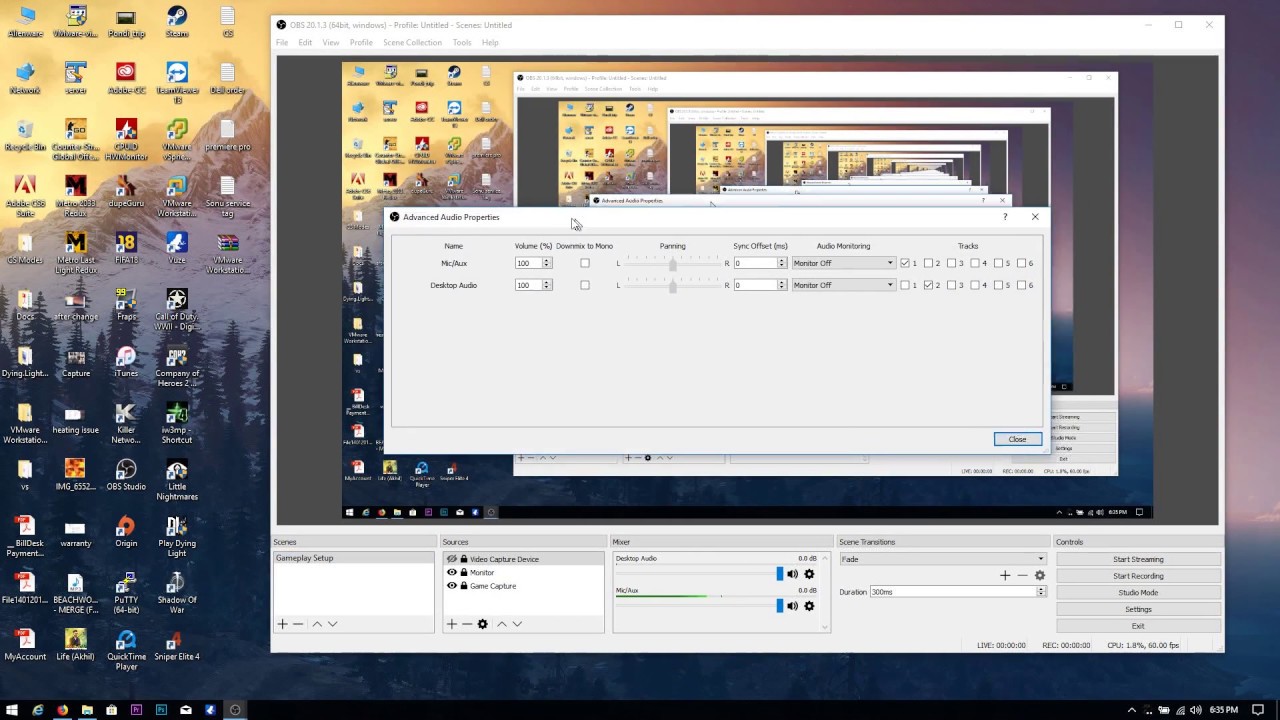The height and width of the screenshot is (720, 1280).
Task: Open the Tools menu in OBS
Action: point(462,42)
